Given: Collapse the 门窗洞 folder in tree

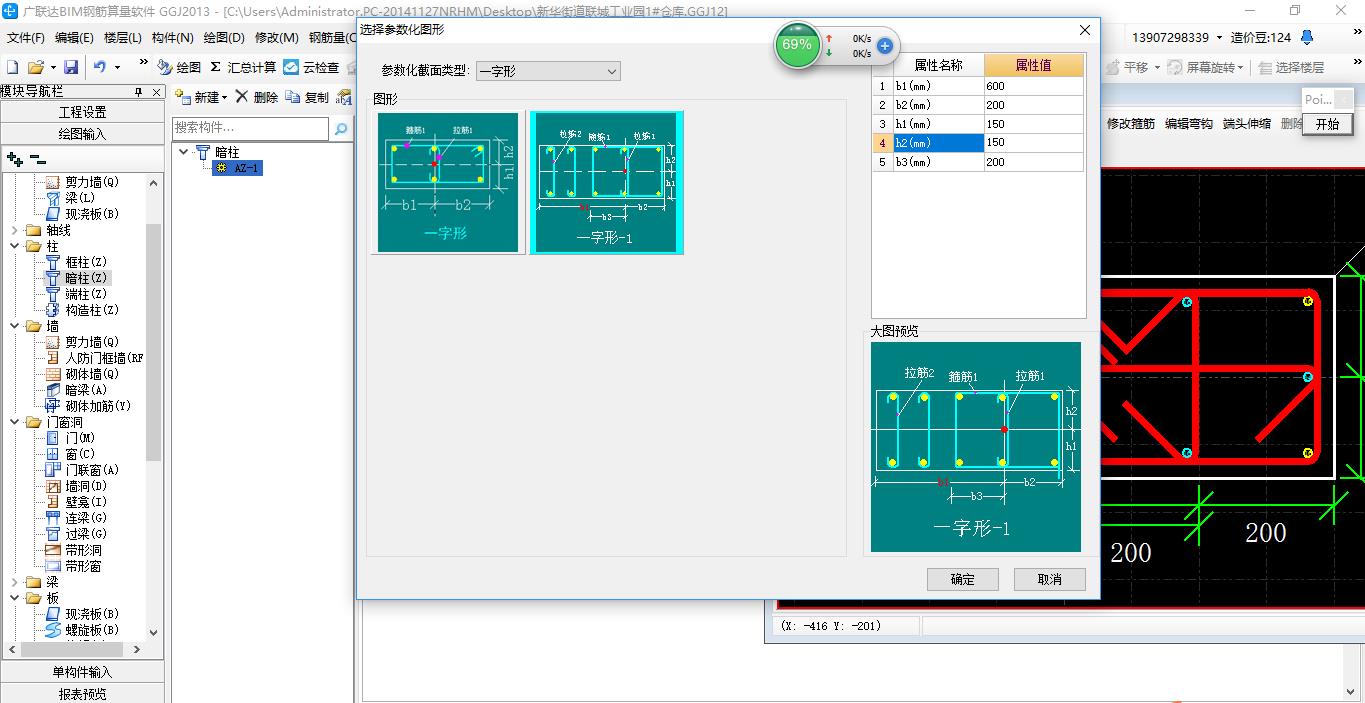Looking at the screenshot, I should (x=15, y=422).
